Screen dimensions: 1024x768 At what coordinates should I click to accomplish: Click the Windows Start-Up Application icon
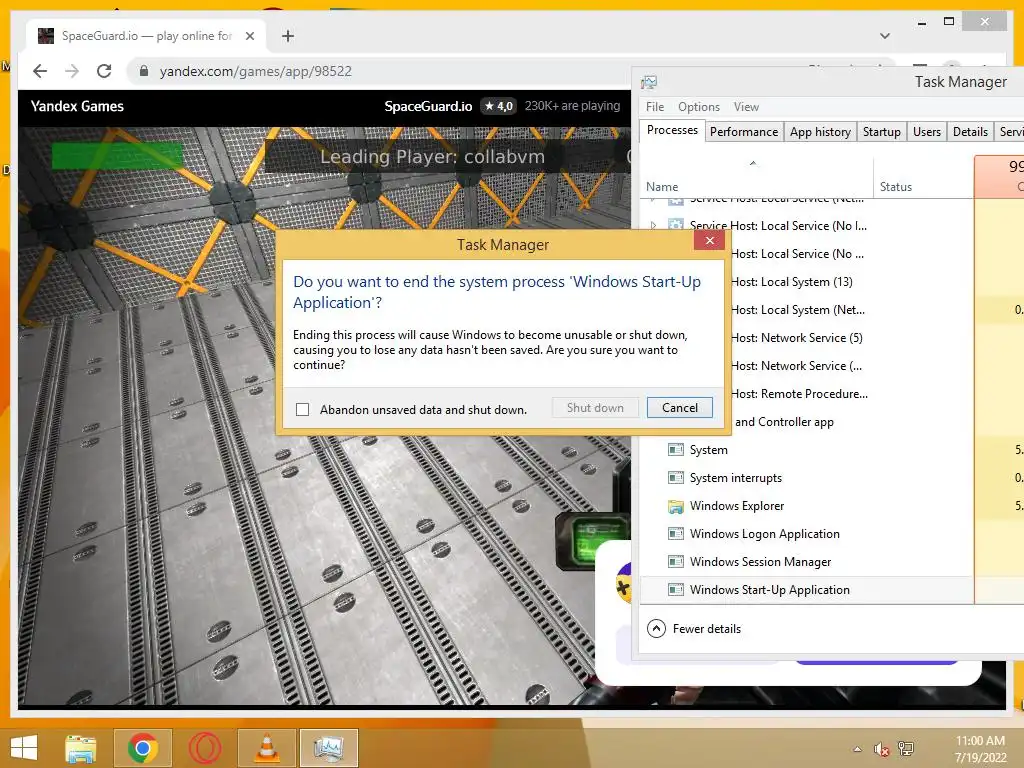click(676, 590)
